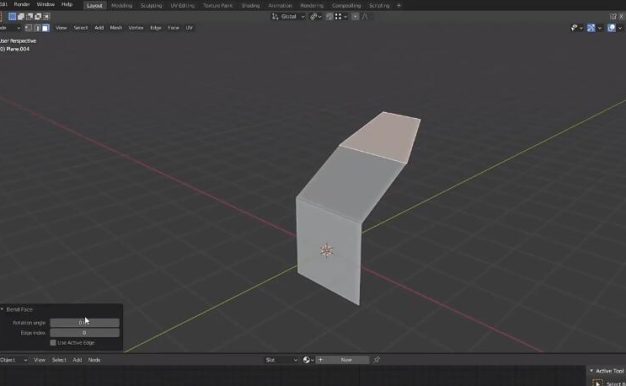Click the subtract selection mode icon

30,16
